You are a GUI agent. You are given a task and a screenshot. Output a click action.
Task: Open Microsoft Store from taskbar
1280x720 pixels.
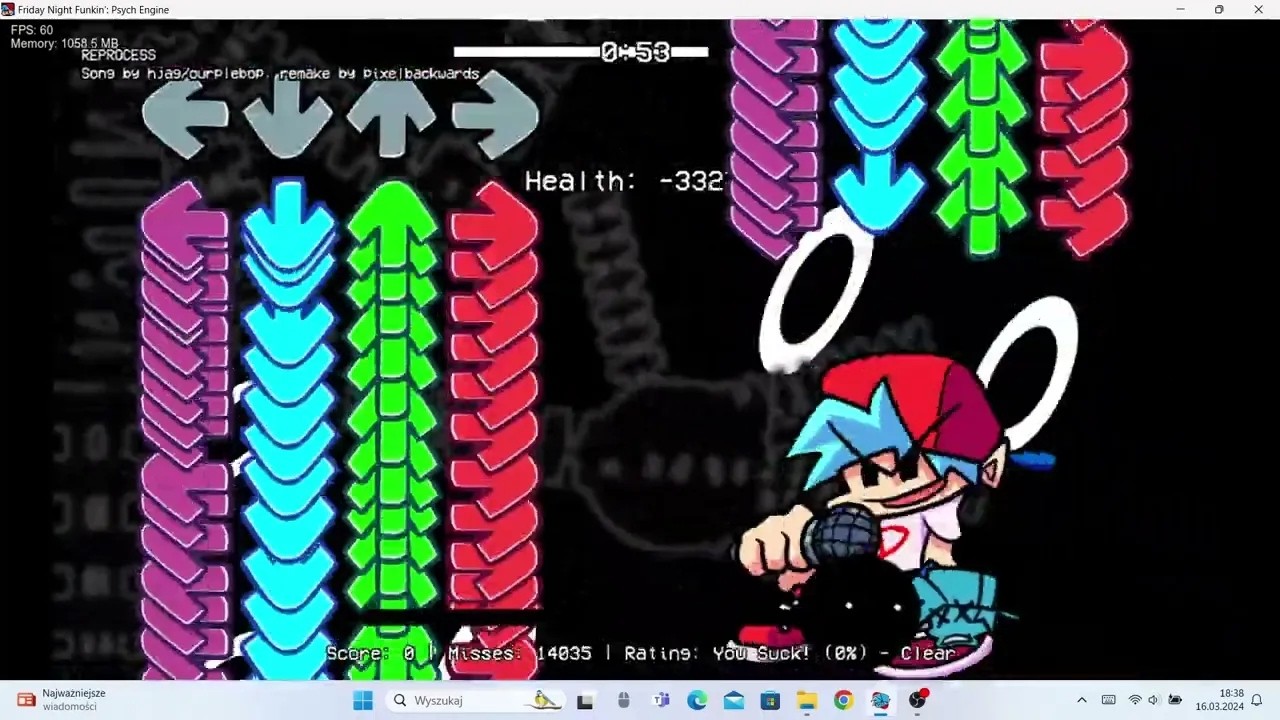(x=770, y=700)
